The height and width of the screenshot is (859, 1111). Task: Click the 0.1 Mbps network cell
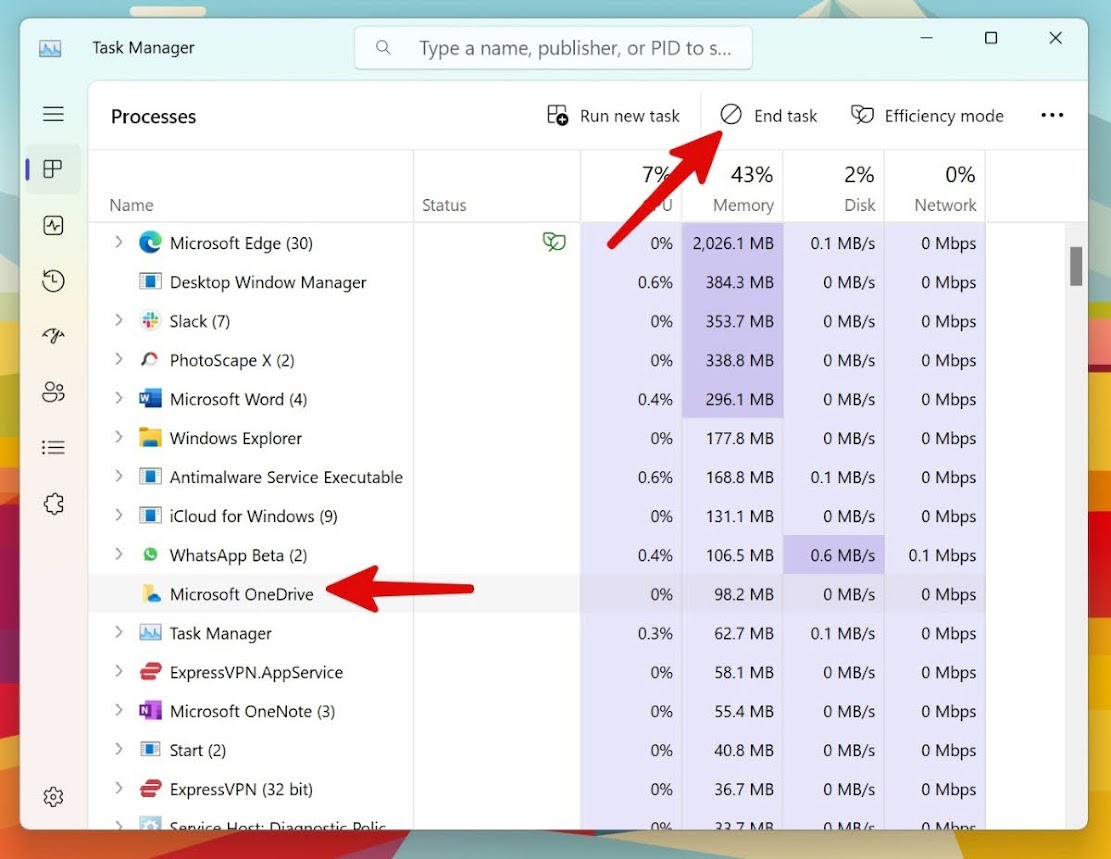[935, 555]
